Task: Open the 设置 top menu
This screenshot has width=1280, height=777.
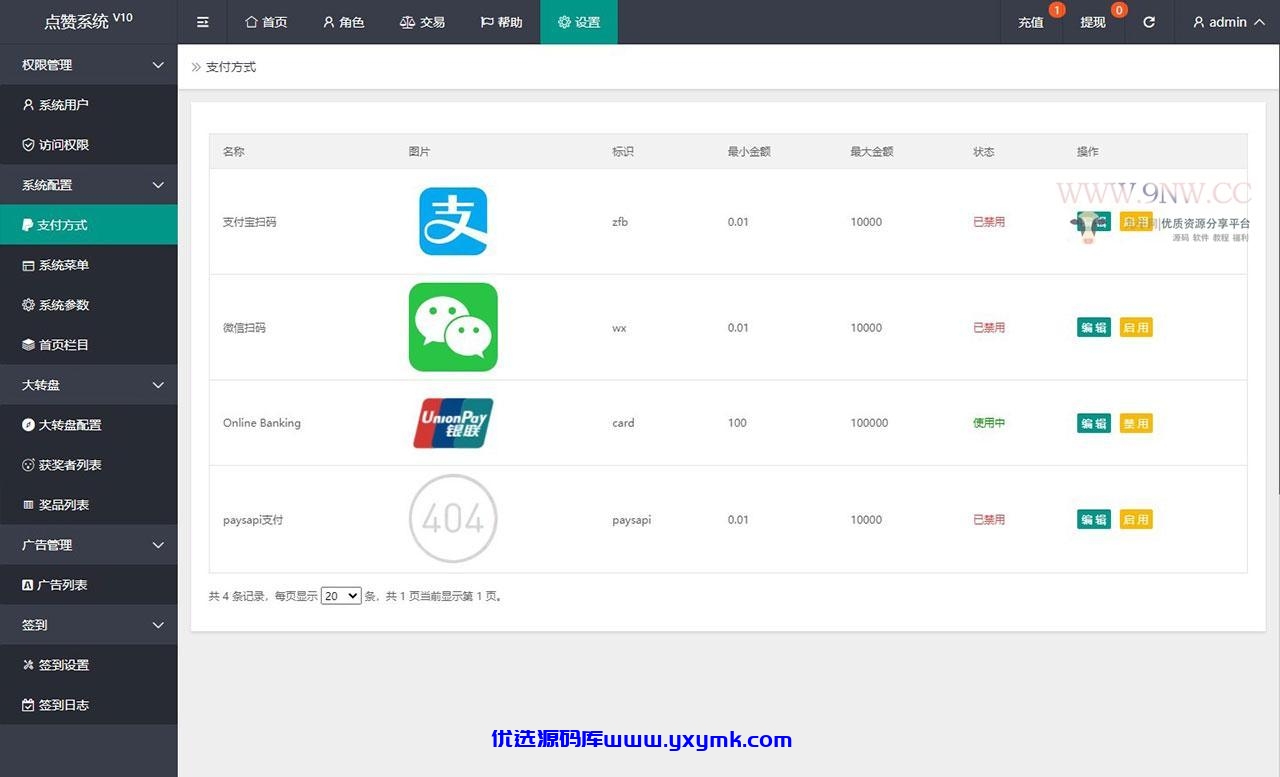Action: pos(579,22)
